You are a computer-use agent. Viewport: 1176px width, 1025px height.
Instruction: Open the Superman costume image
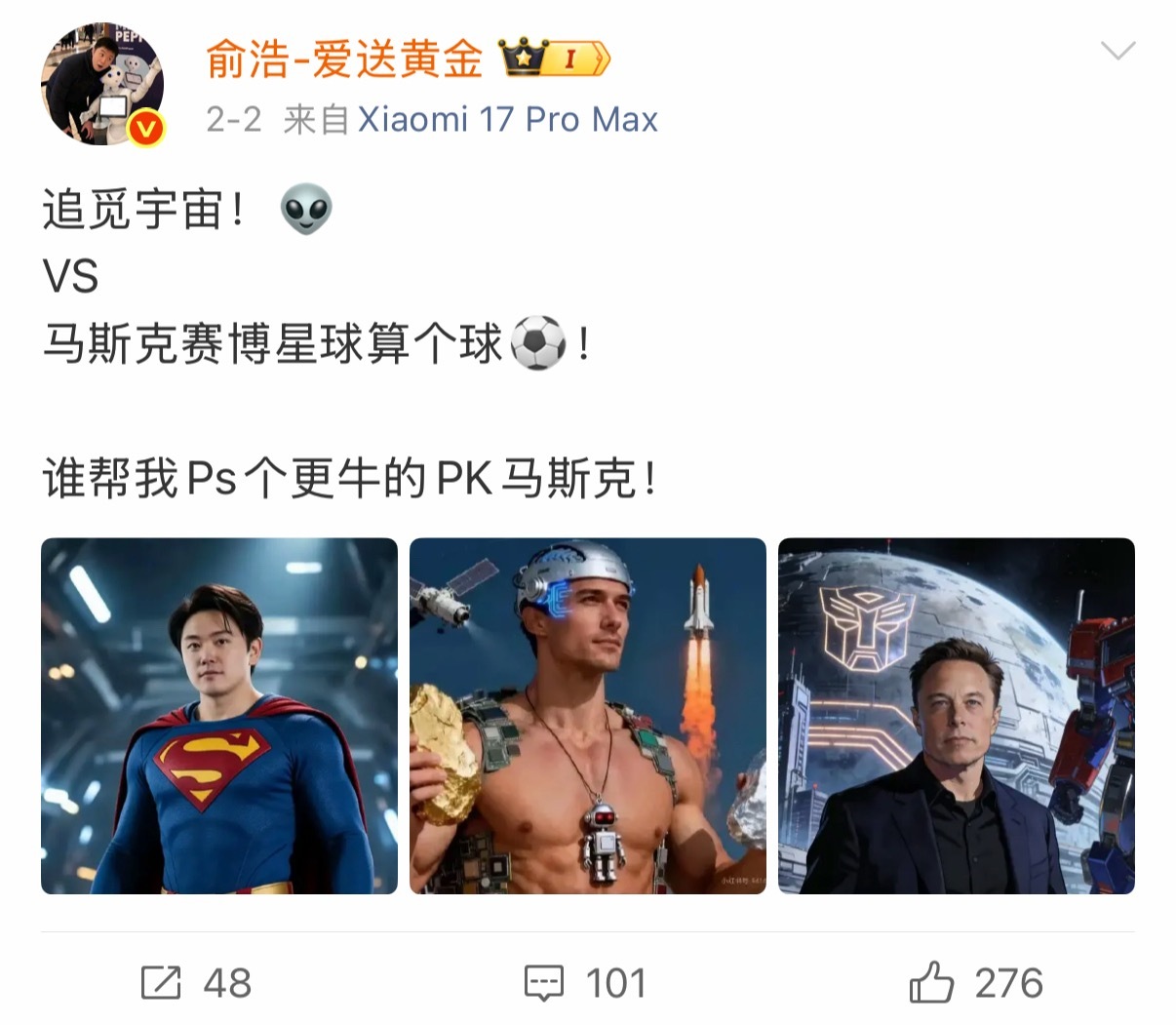[x=219, y=716]
